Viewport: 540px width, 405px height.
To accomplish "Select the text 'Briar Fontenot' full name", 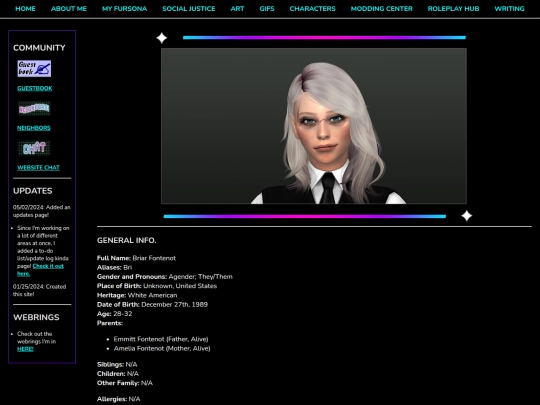I will [x=154, y=258].
